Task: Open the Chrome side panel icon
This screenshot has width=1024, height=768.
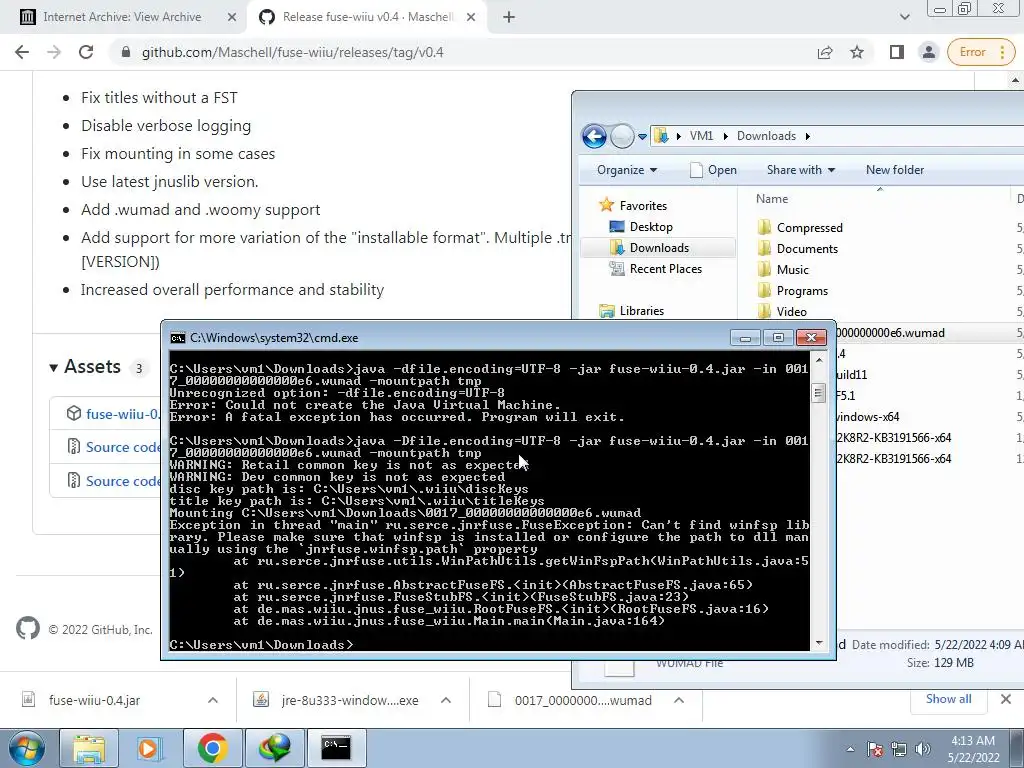Action: [897, 52]
